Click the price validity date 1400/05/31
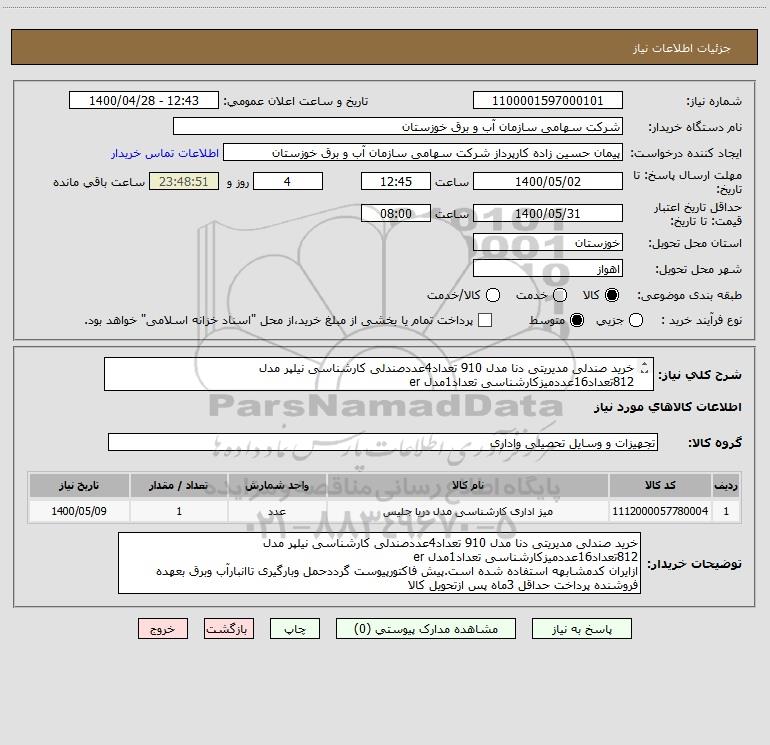 click(x=548, y=213)
